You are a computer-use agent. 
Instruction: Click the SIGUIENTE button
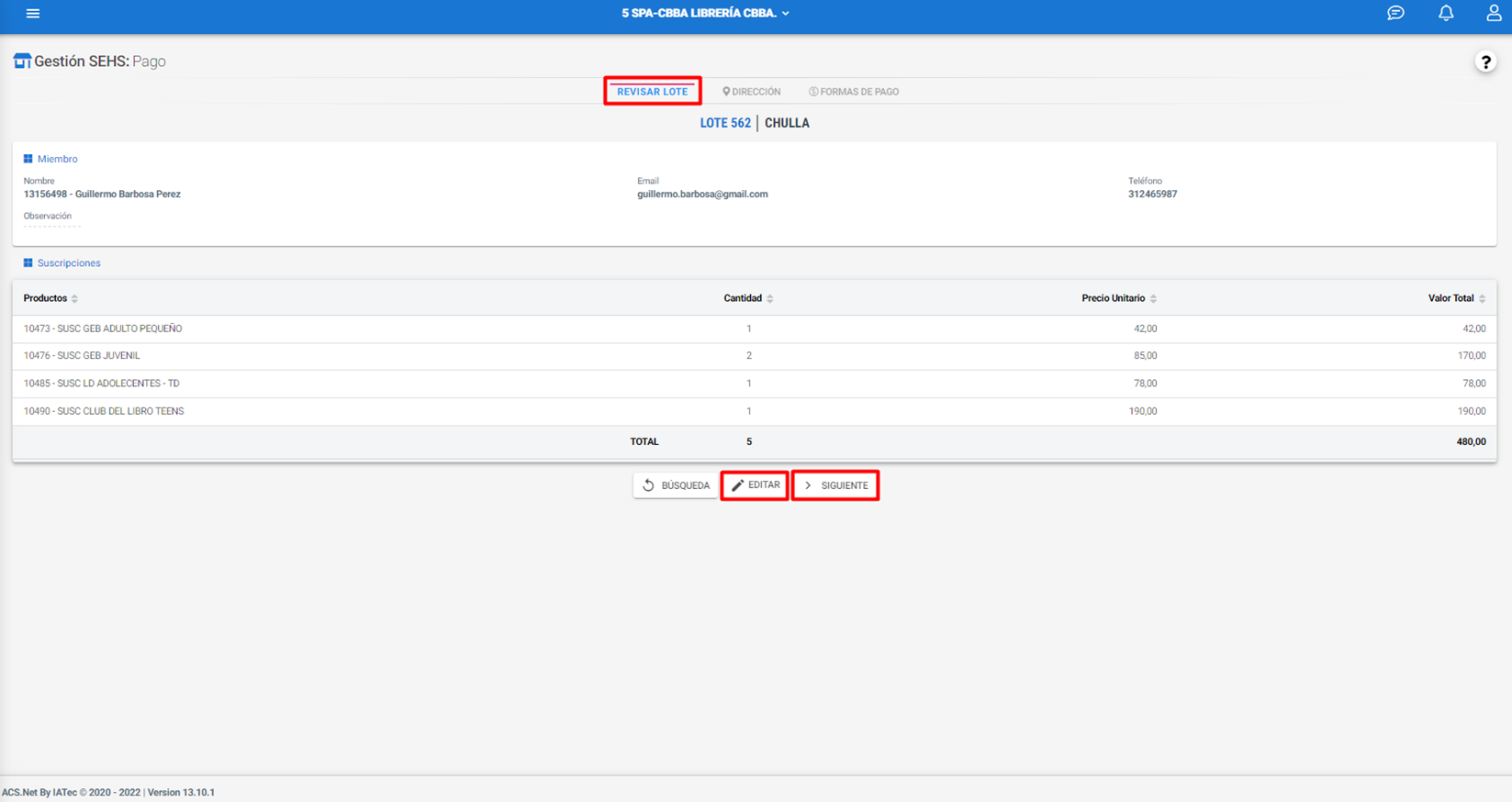(x=835, y=485)
